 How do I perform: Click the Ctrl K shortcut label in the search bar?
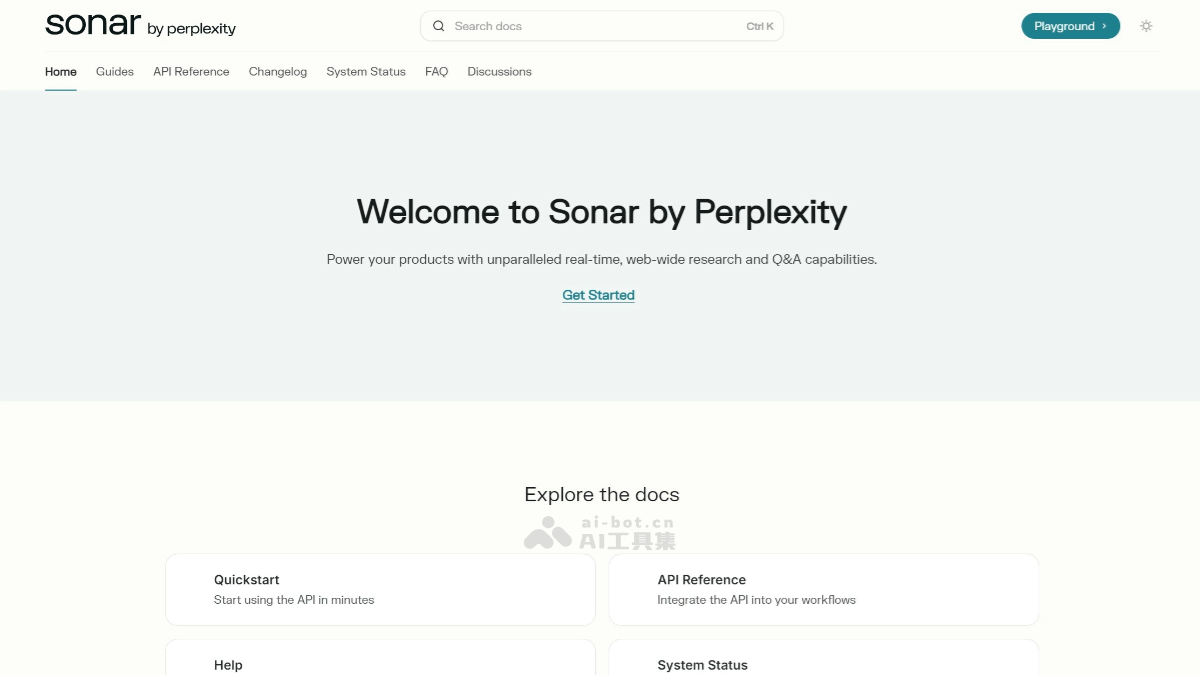759,26
